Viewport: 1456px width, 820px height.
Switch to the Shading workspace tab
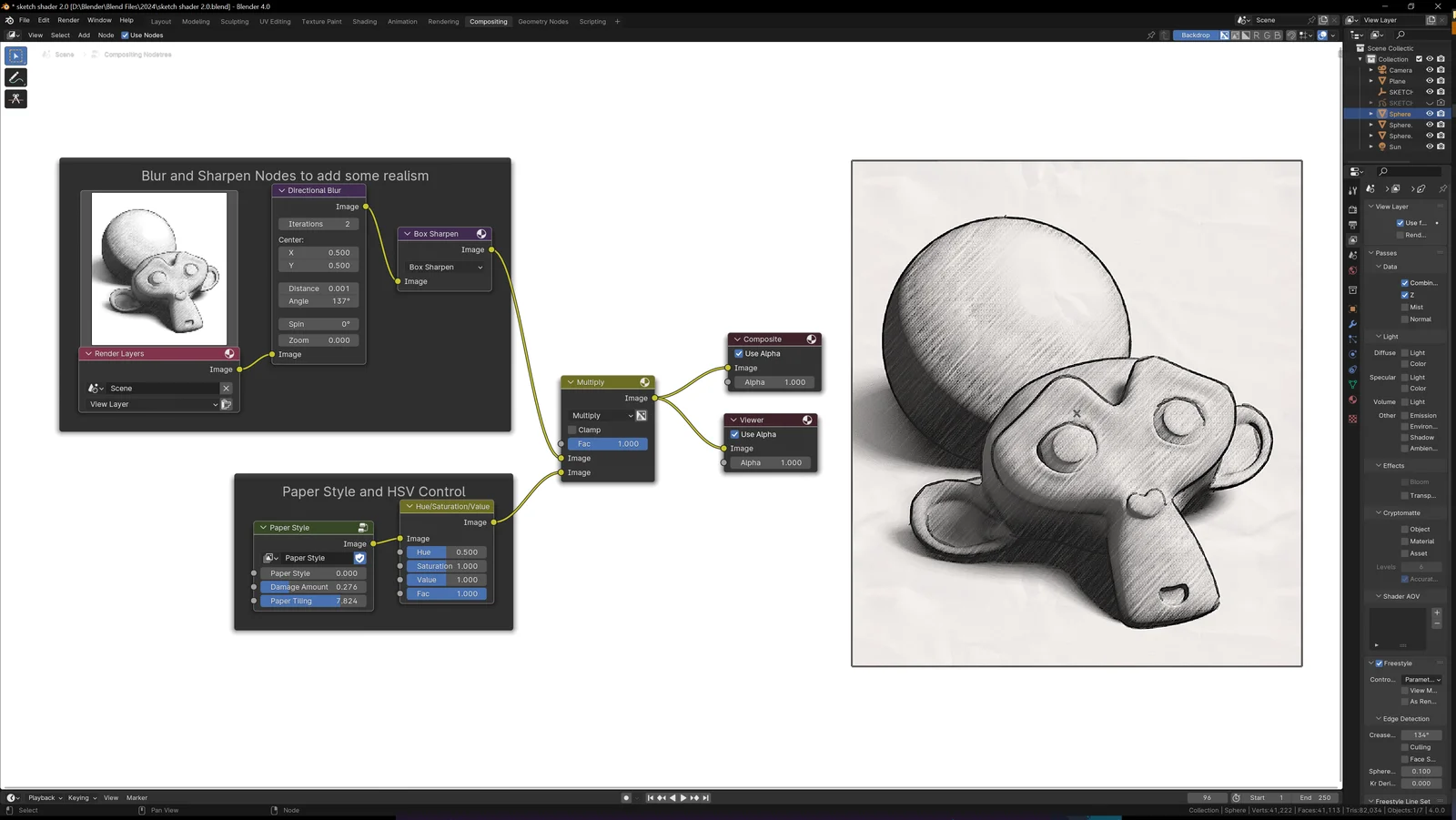365,21
